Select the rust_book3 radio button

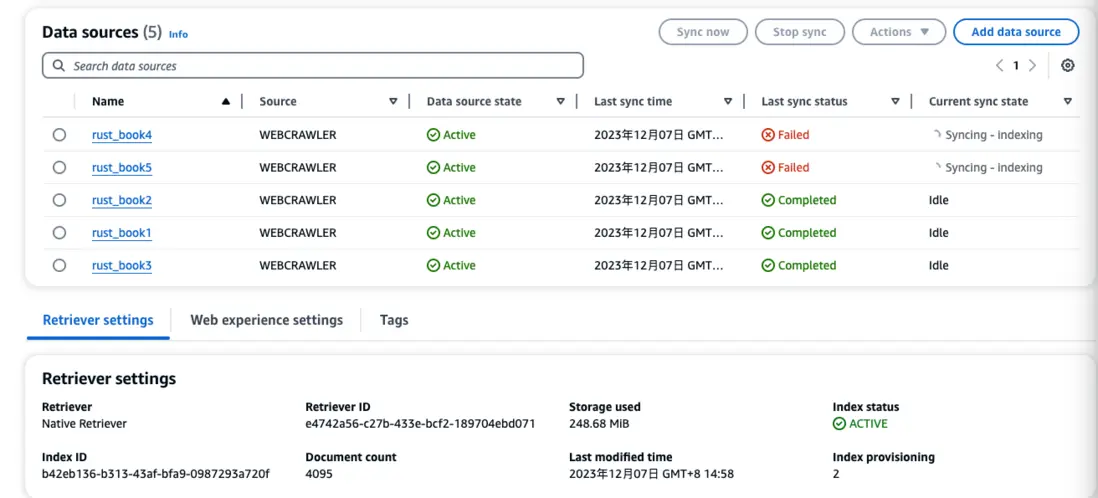click(x=60, y=266)
